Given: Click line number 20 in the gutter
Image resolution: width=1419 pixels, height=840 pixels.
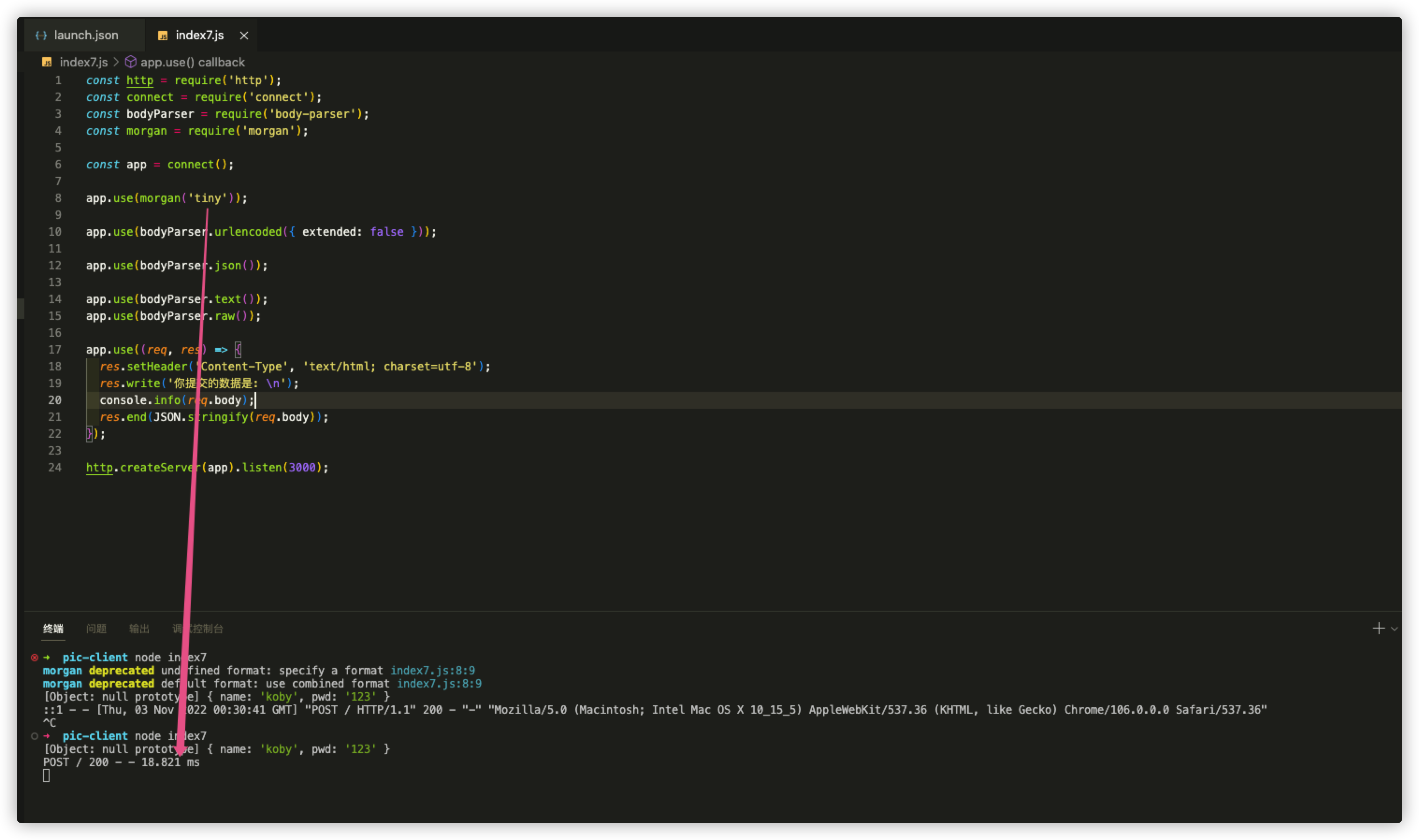Looking at the screenshot, I should [x=55, y=400].
